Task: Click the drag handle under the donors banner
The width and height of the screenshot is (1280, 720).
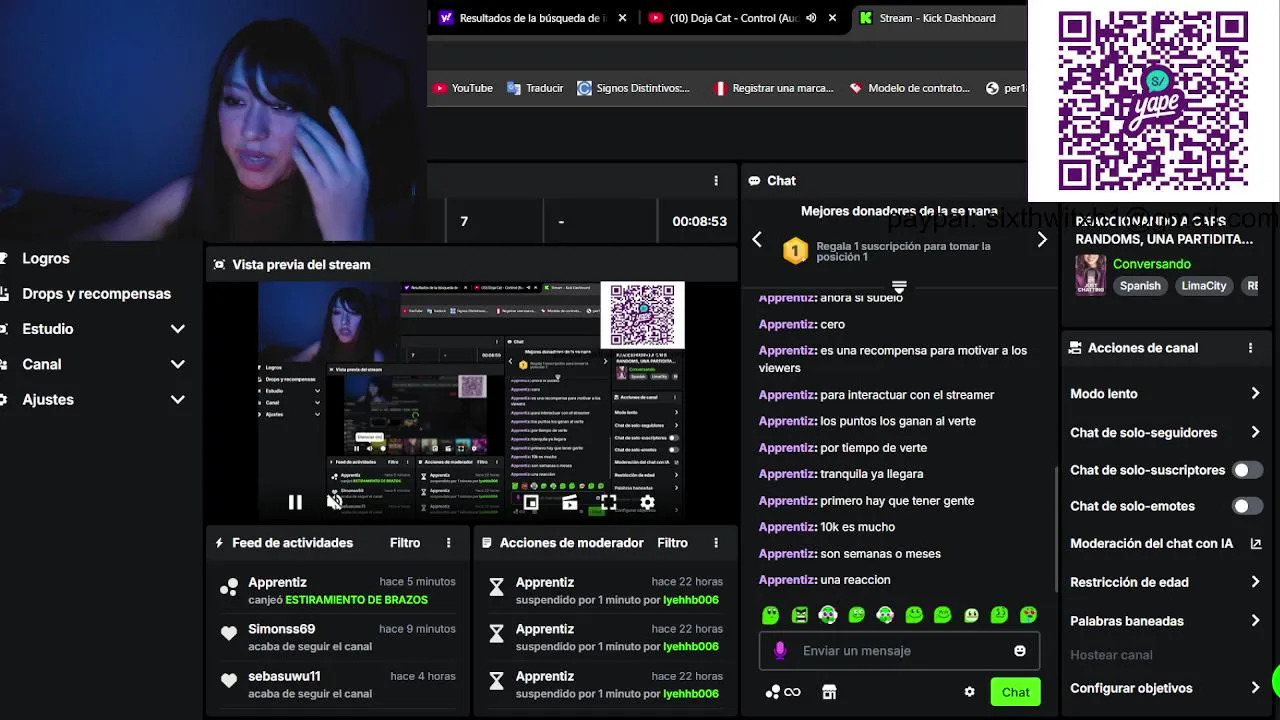Action: pos(899,287)
